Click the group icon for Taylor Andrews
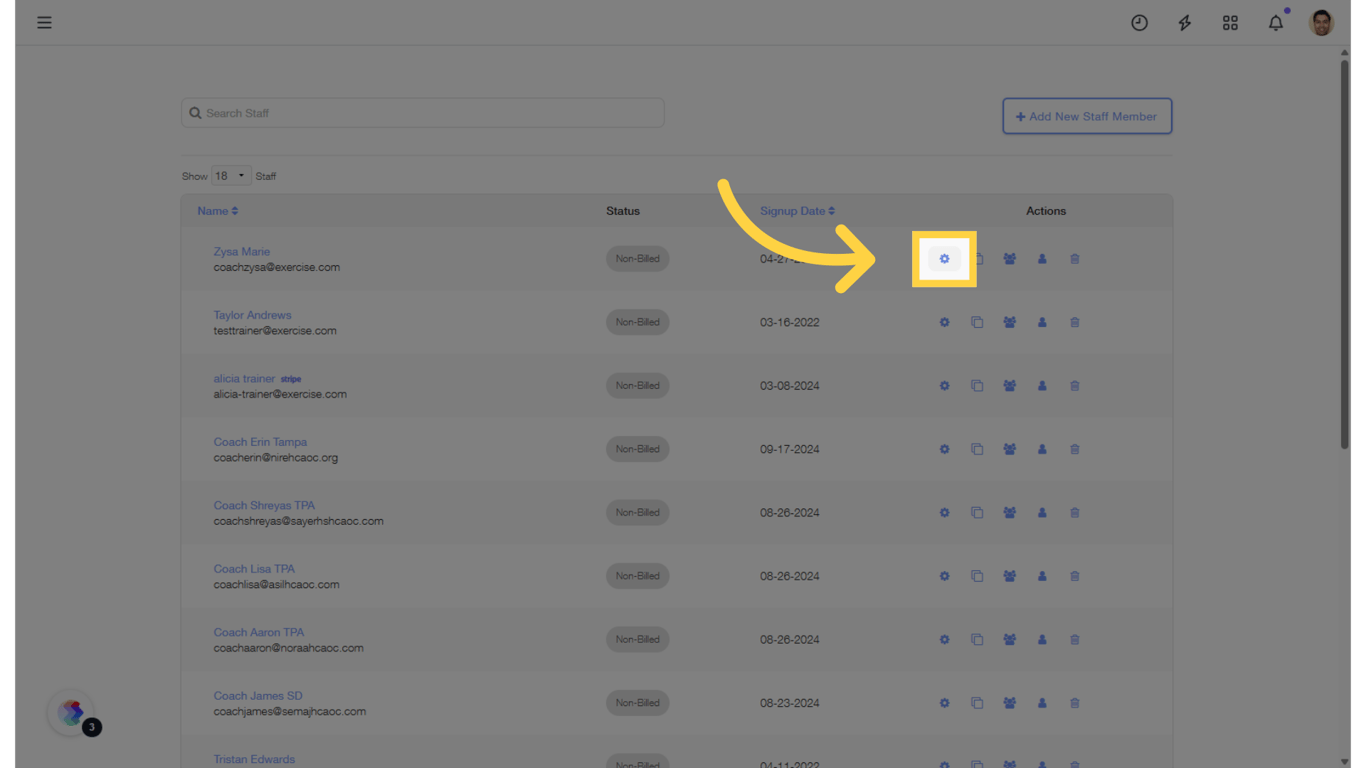Screen dimensions: 1366x768 tap(1010, 322)
